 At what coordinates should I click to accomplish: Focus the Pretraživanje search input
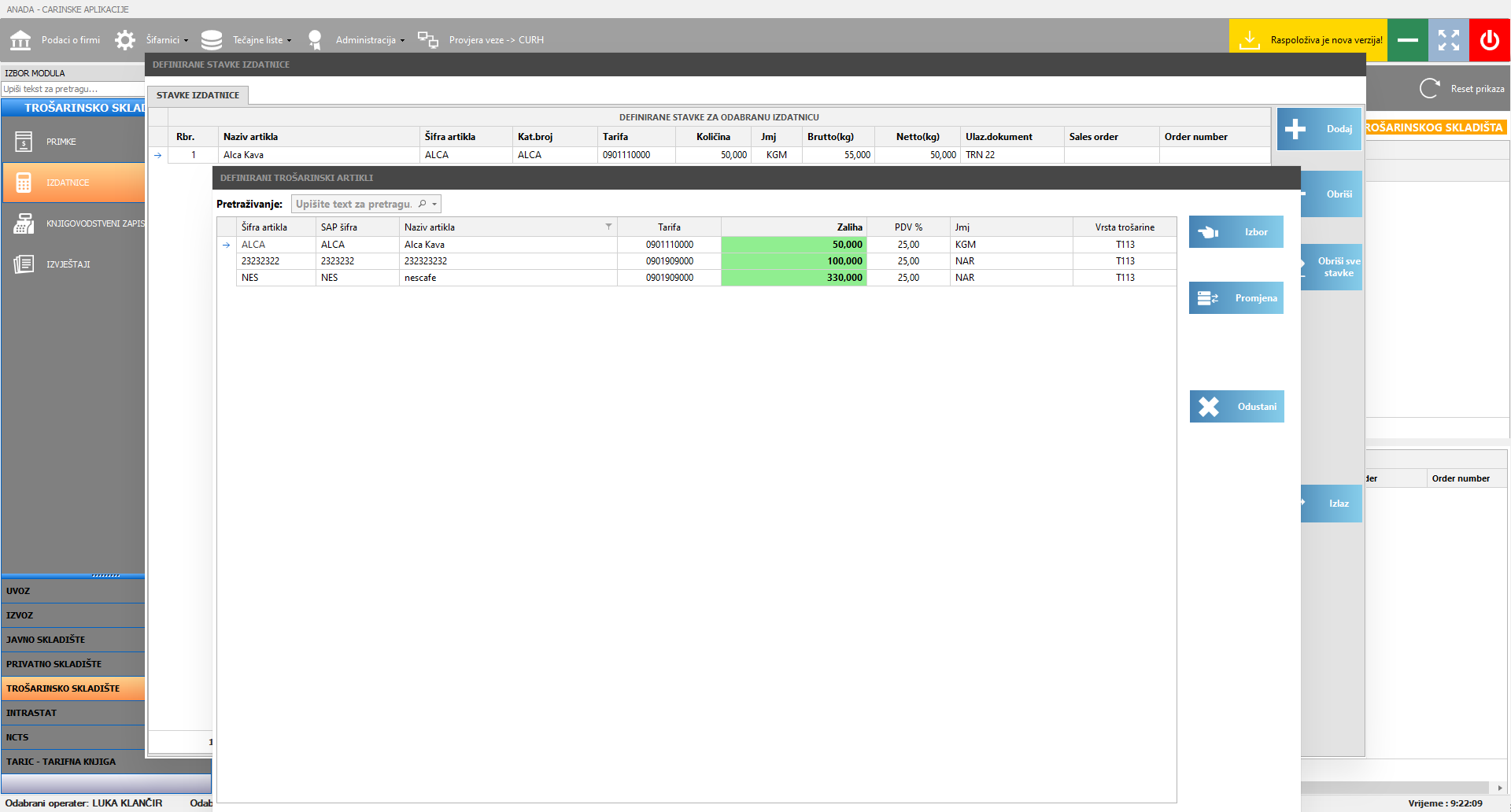click(x=353, y=204)
